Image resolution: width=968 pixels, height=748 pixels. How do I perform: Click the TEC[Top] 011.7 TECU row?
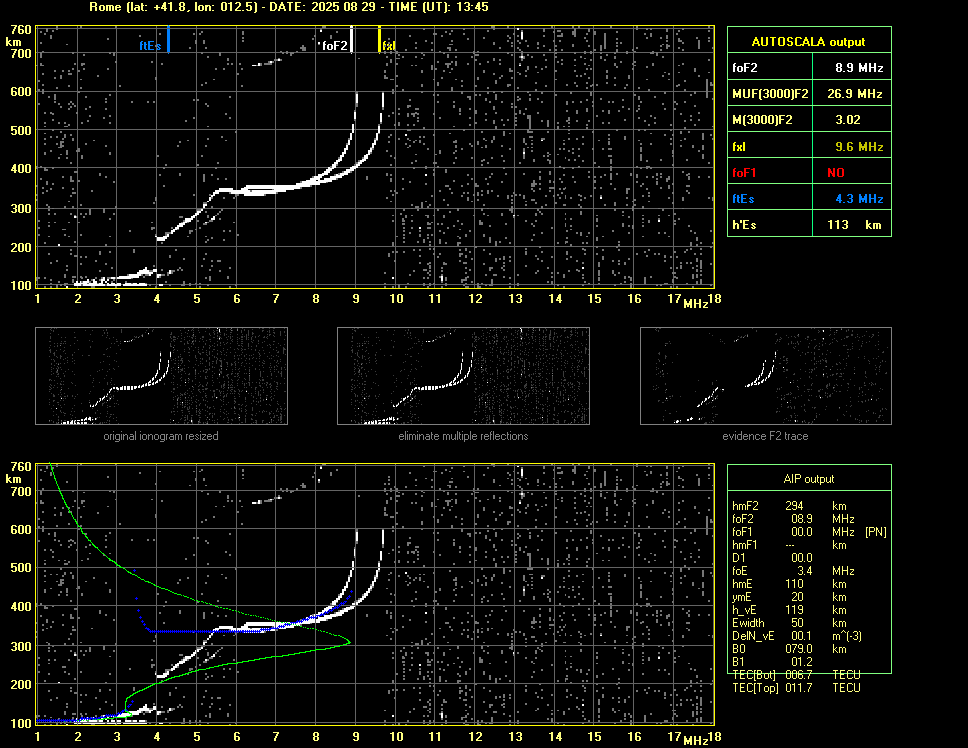[x=796, y=688]
